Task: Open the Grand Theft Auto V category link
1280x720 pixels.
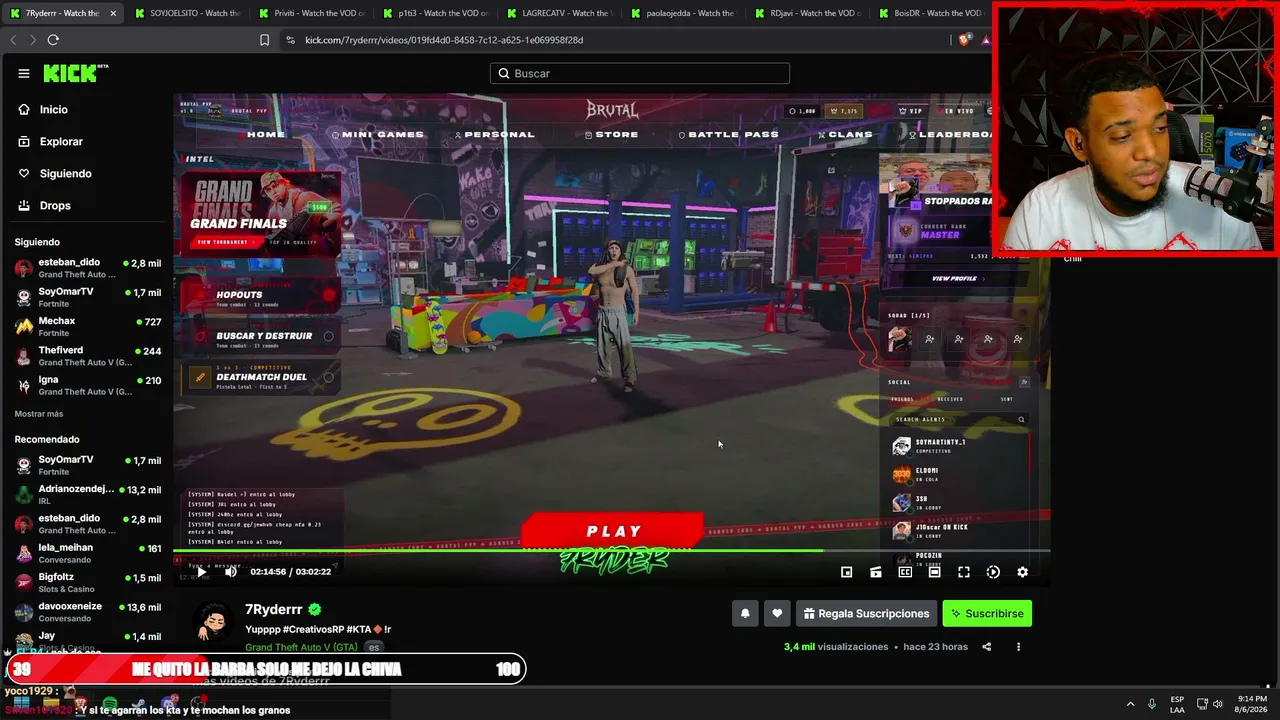Action: click(x=301, y=647)
